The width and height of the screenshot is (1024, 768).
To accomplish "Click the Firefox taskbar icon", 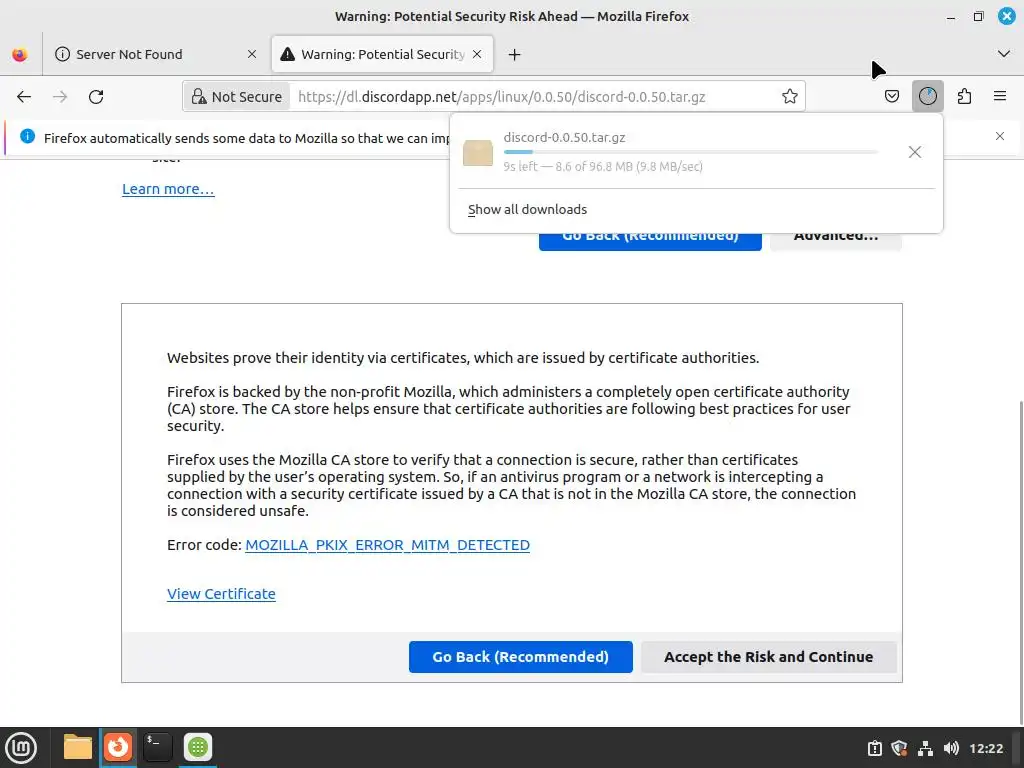I will click(118, 747).
